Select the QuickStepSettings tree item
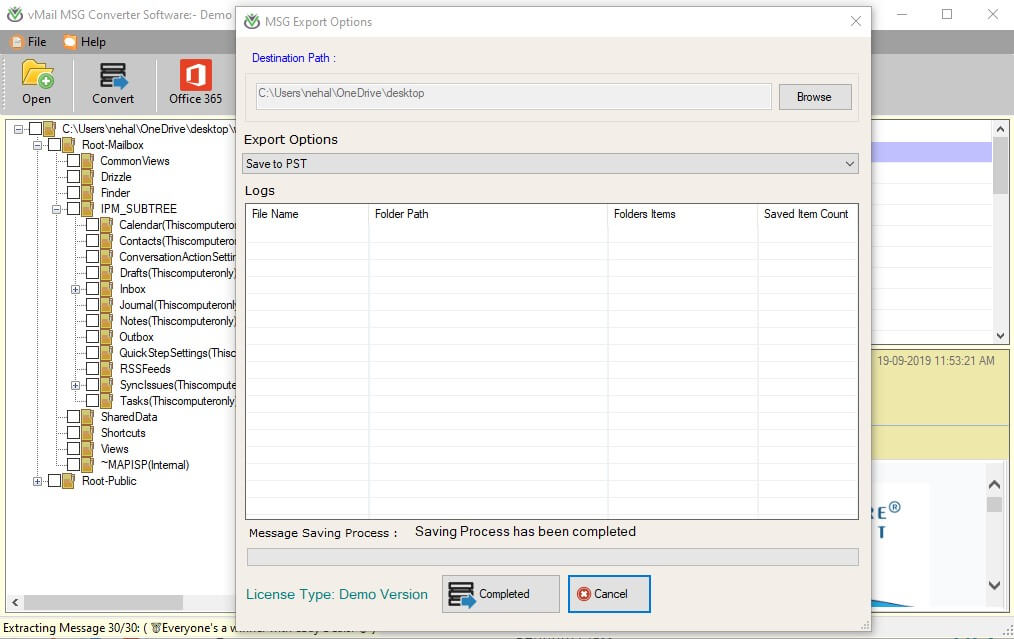 178,353
